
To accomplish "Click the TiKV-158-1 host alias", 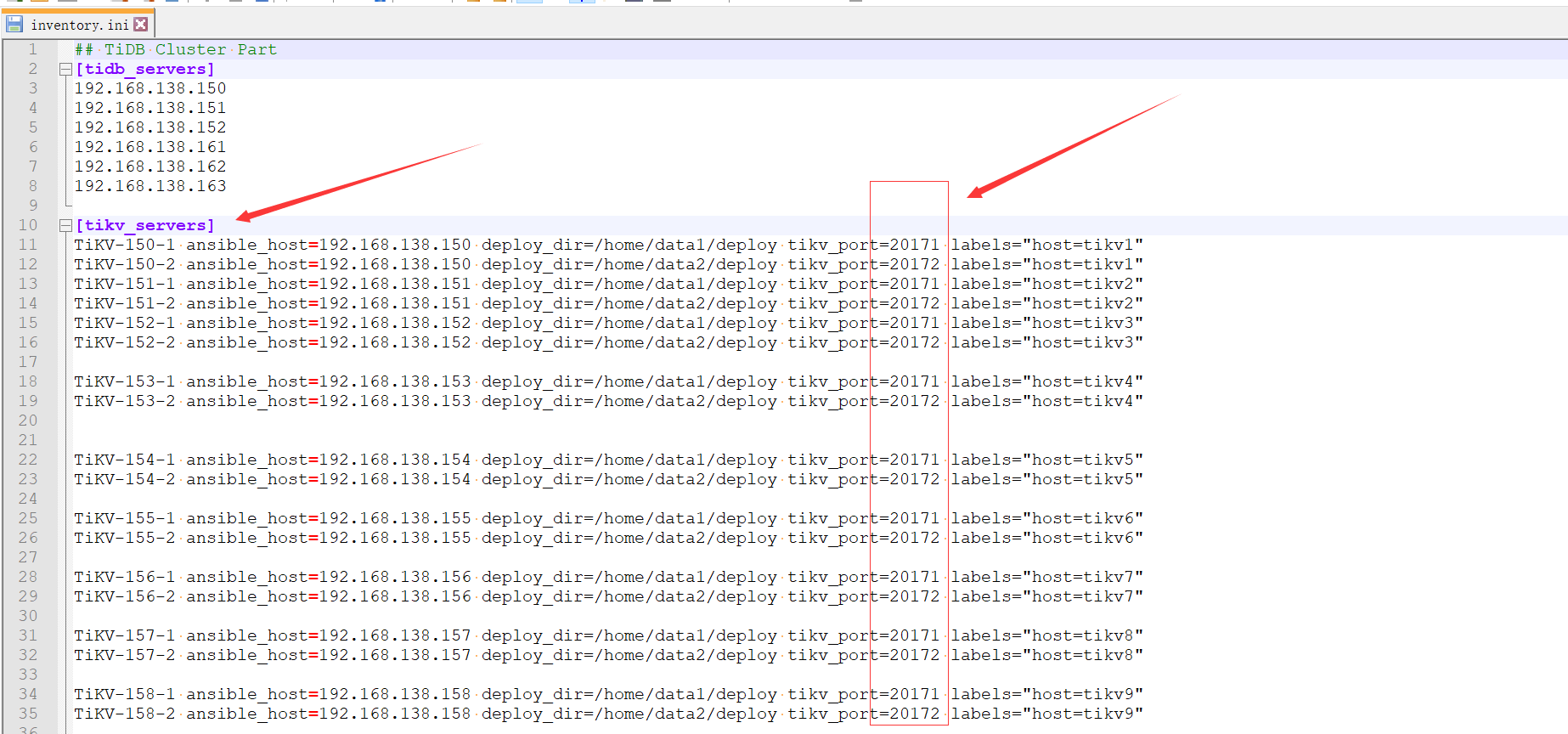I will click(x=125, y=694).
